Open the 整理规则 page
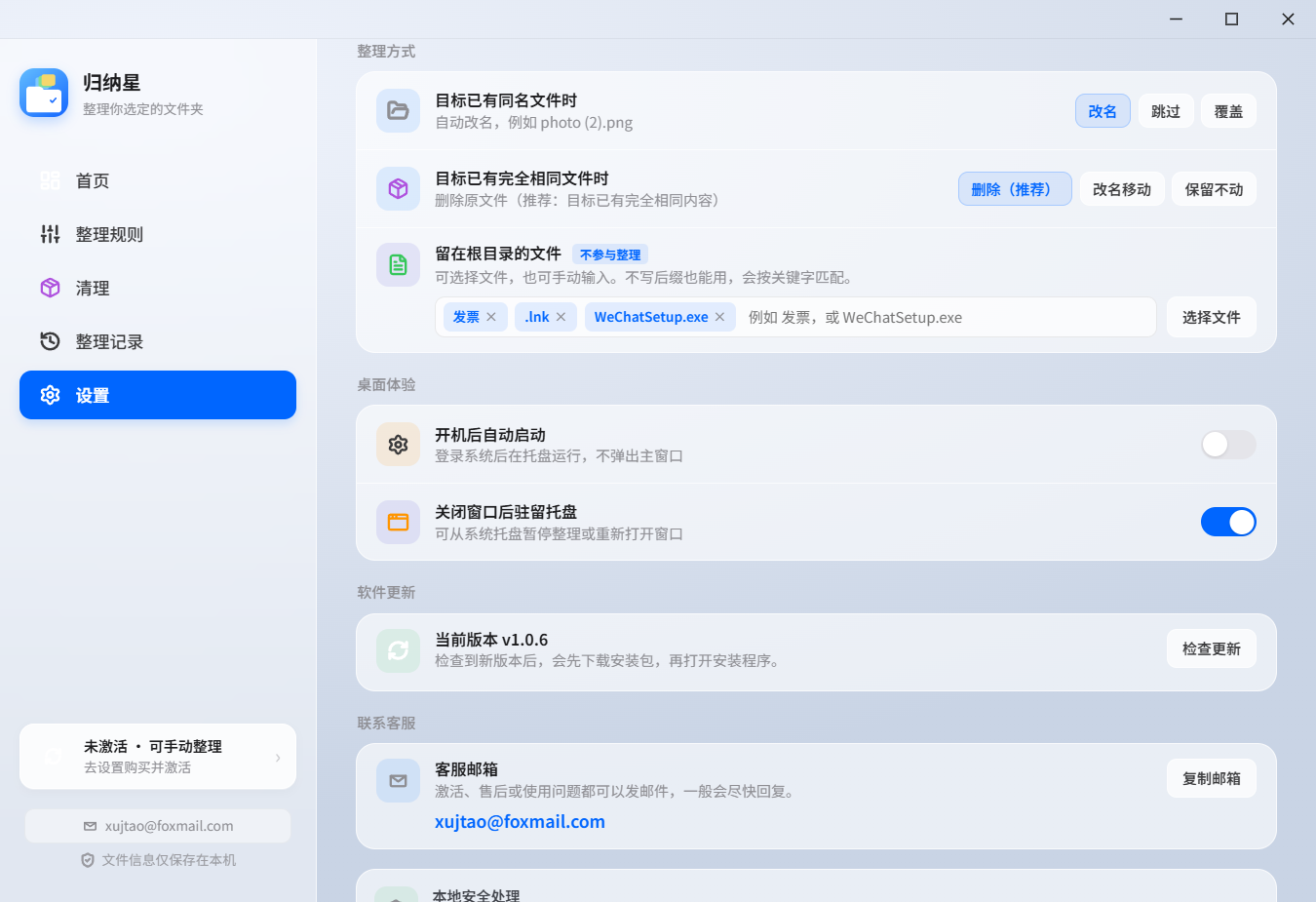This screenshot has height=902, width=1316. pos(158,234)
